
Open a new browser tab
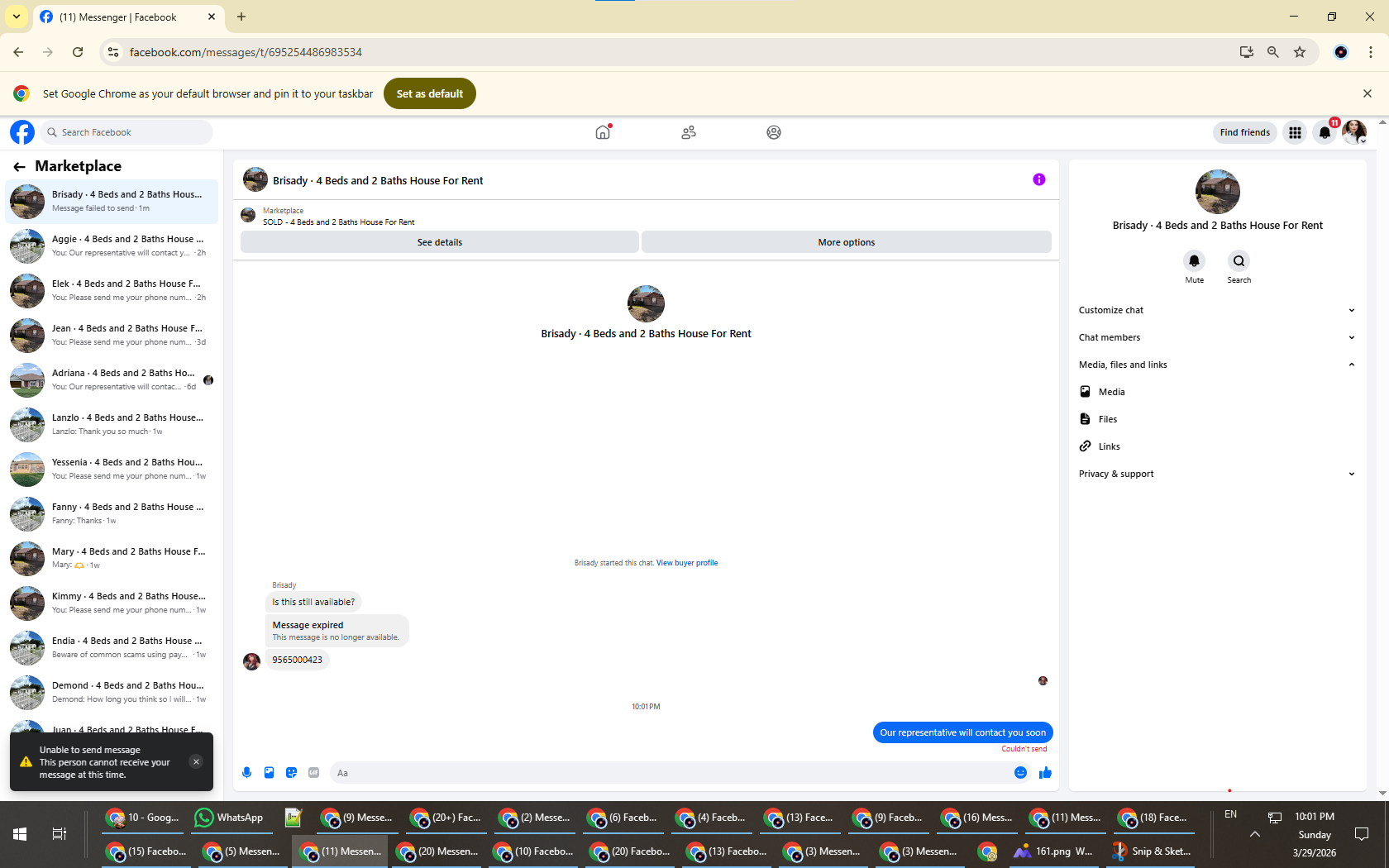(241, 17)
